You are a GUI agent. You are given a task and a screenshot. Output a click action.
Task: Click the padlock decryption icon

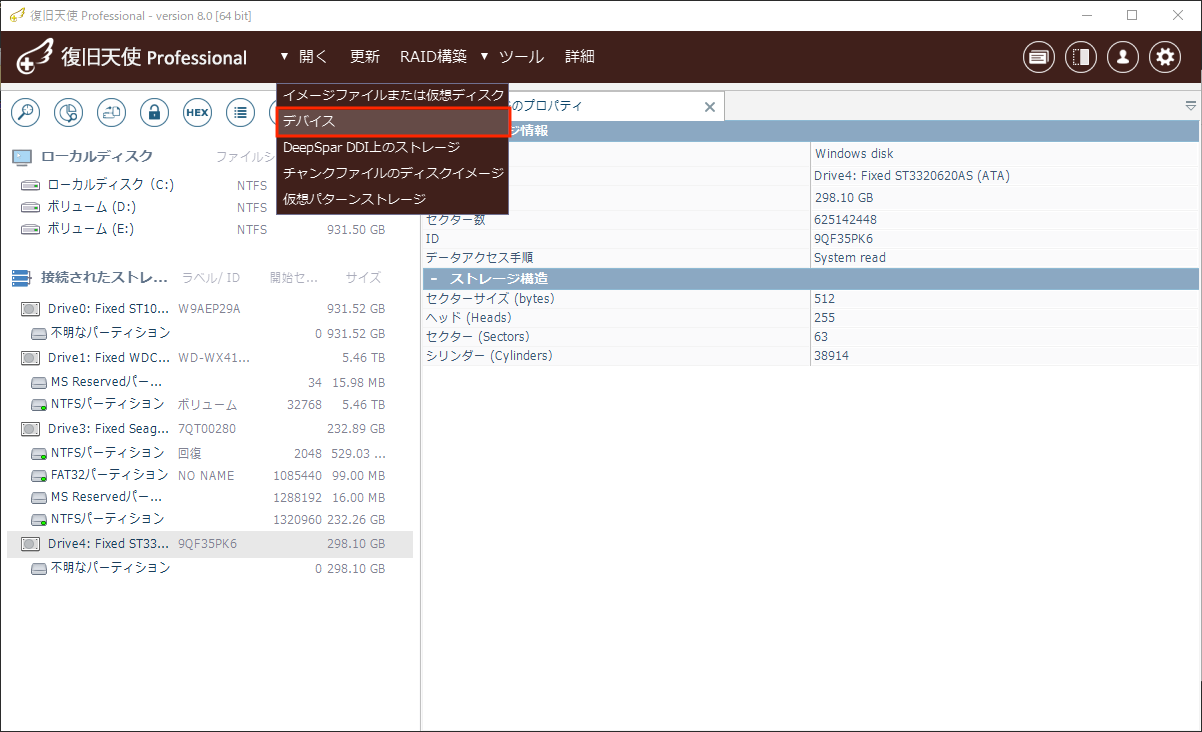tap(154, 112)
